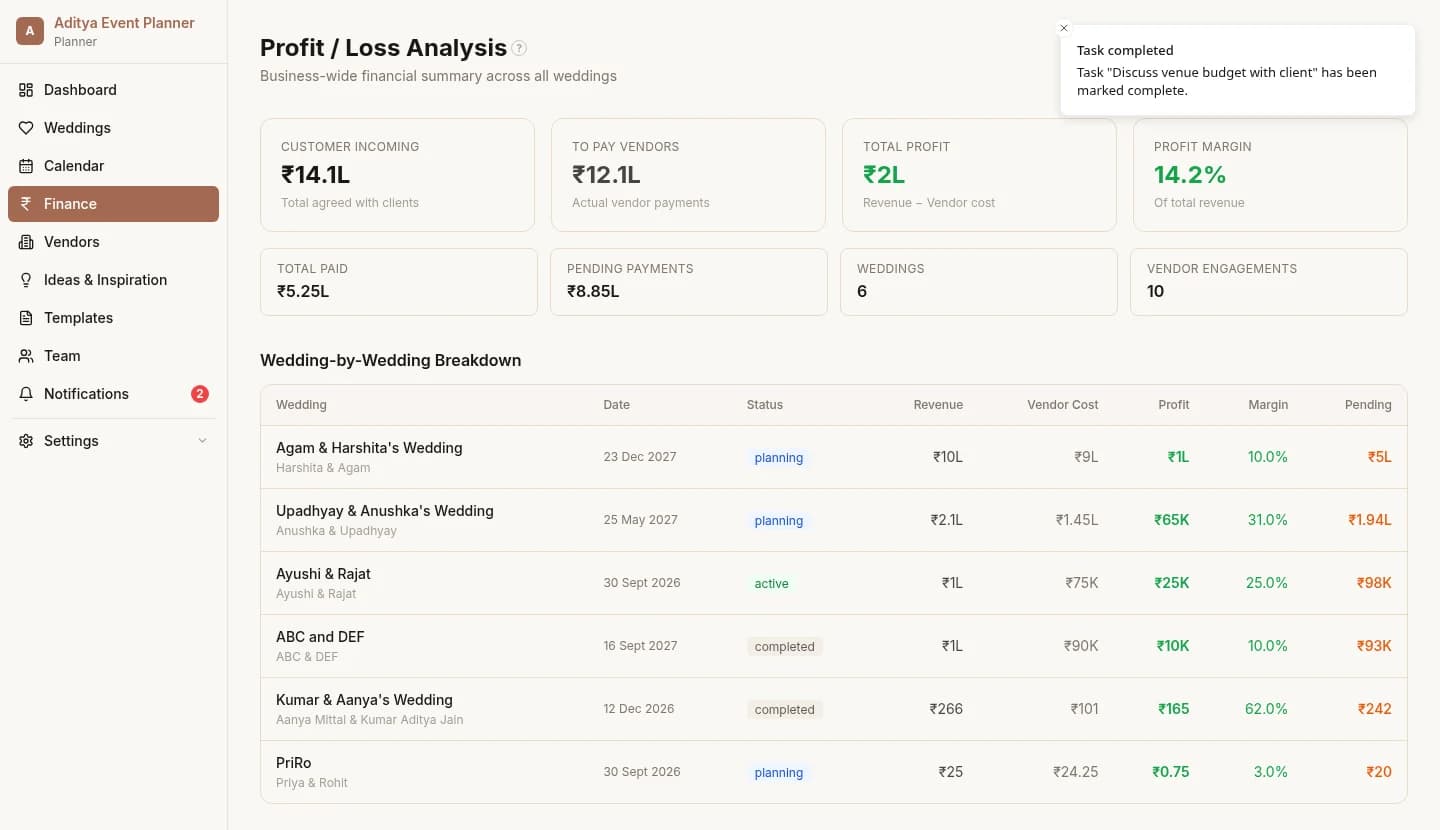This screenshot has width=1440, height=830.
Task: Click the Weddings count card showing 6
Action: [x=979, y=282]
